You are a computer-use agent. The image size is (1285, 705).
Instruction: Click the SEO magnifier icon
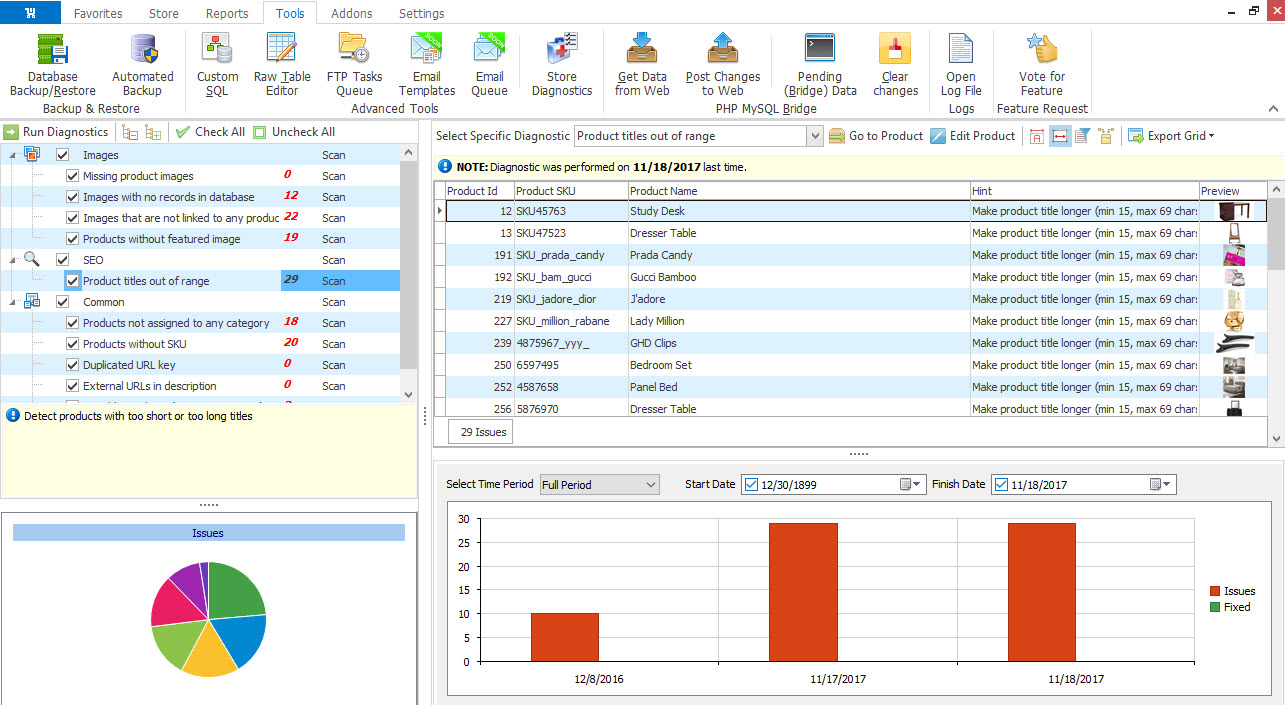[x=32, y=259]
